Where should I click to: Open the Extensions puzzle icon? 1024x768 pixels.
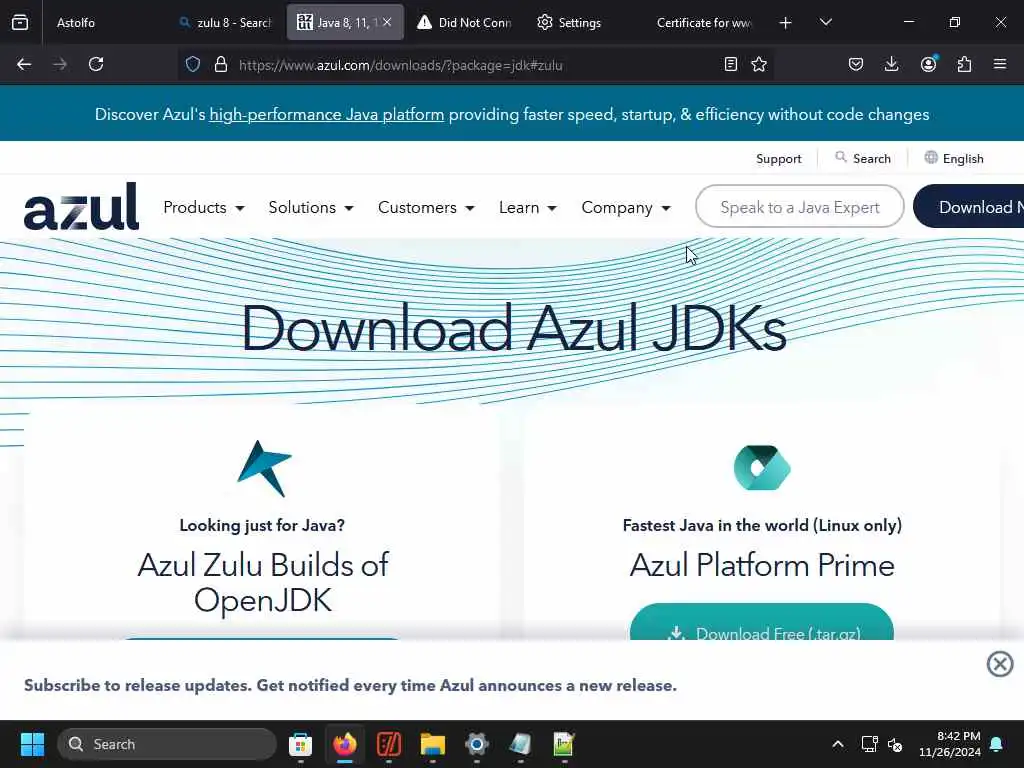(x=964, y=64)
